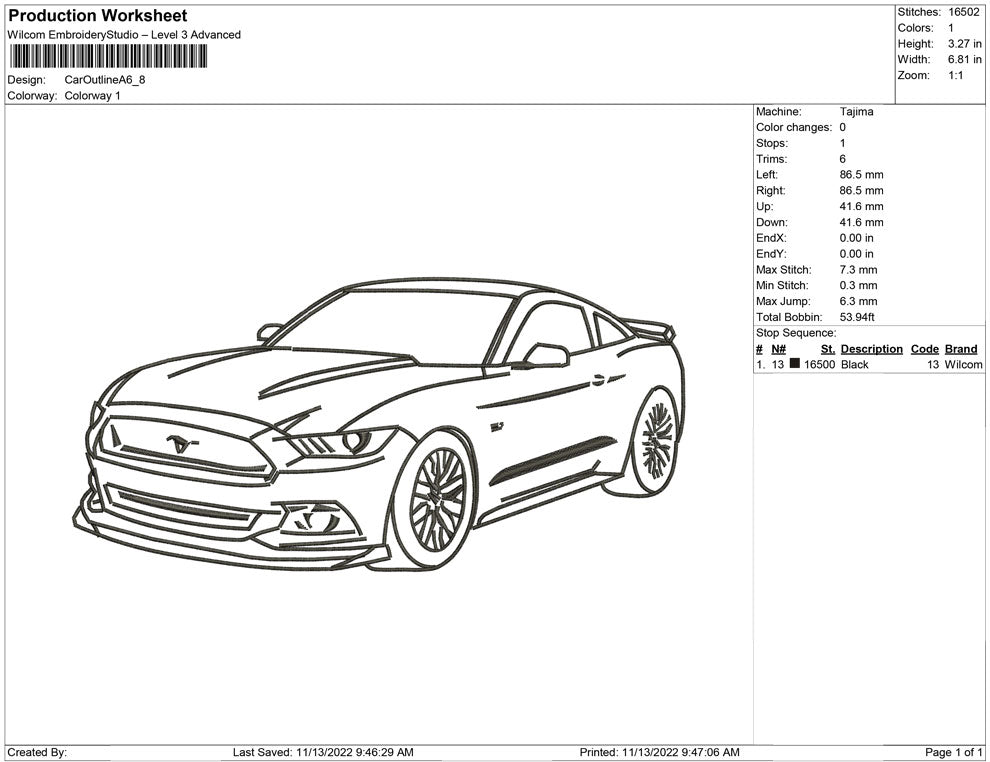Click the barcode under the worksheet title
Viewport: 990px width, 762px height.
point(109,56)
